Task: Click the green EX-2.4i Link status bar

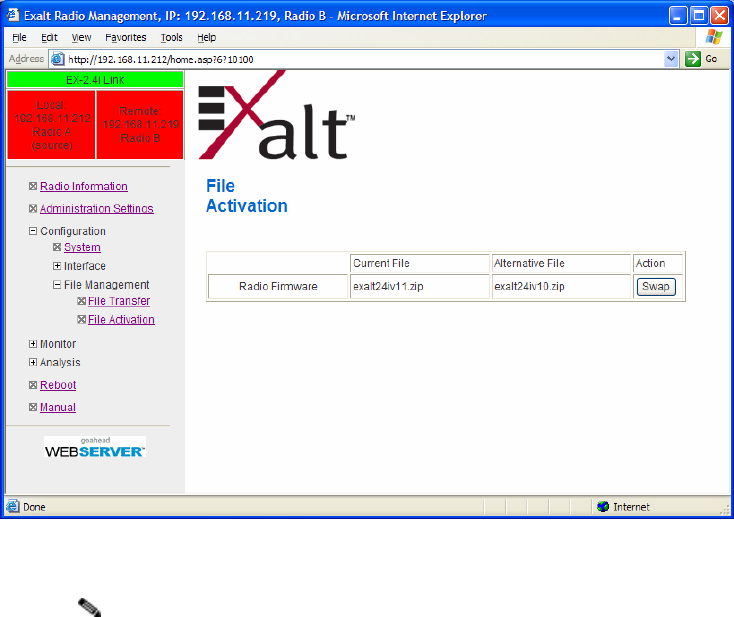Action: pyautogui.click(x=95, y=80)
